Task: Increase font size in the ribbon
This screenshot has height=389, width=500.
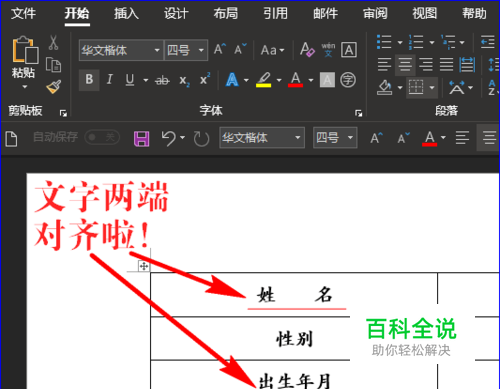Action: 220,49
